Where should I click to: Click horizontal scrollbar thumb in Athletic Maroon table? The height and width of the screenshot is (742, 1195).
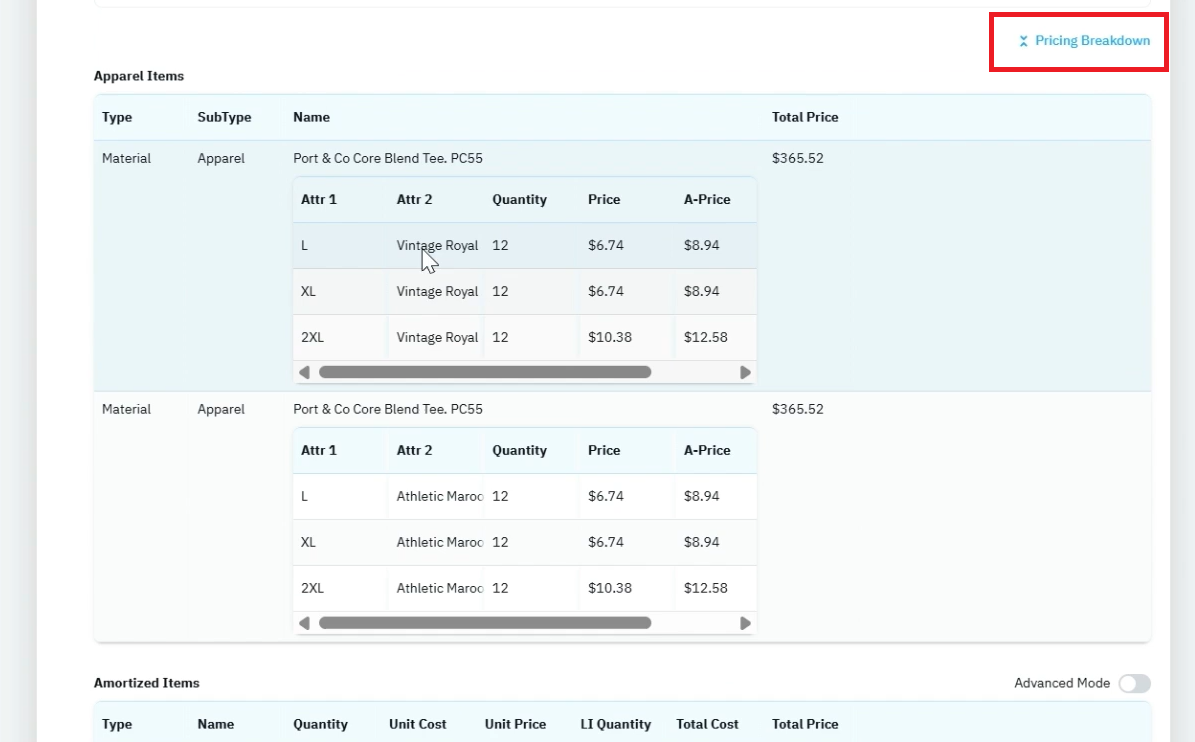pos(485,623)
